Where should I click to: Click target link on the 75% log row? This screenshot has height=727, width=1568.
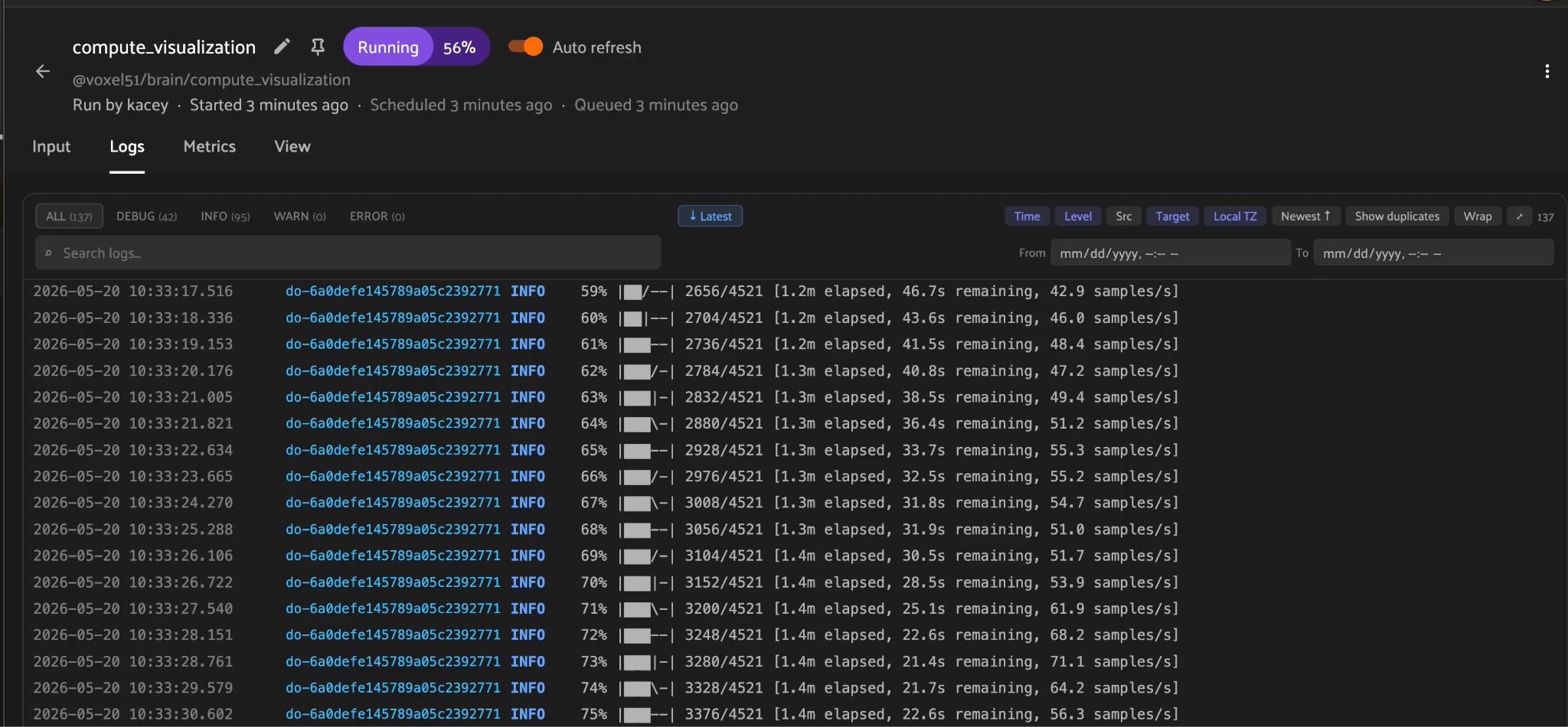[393, 714]
